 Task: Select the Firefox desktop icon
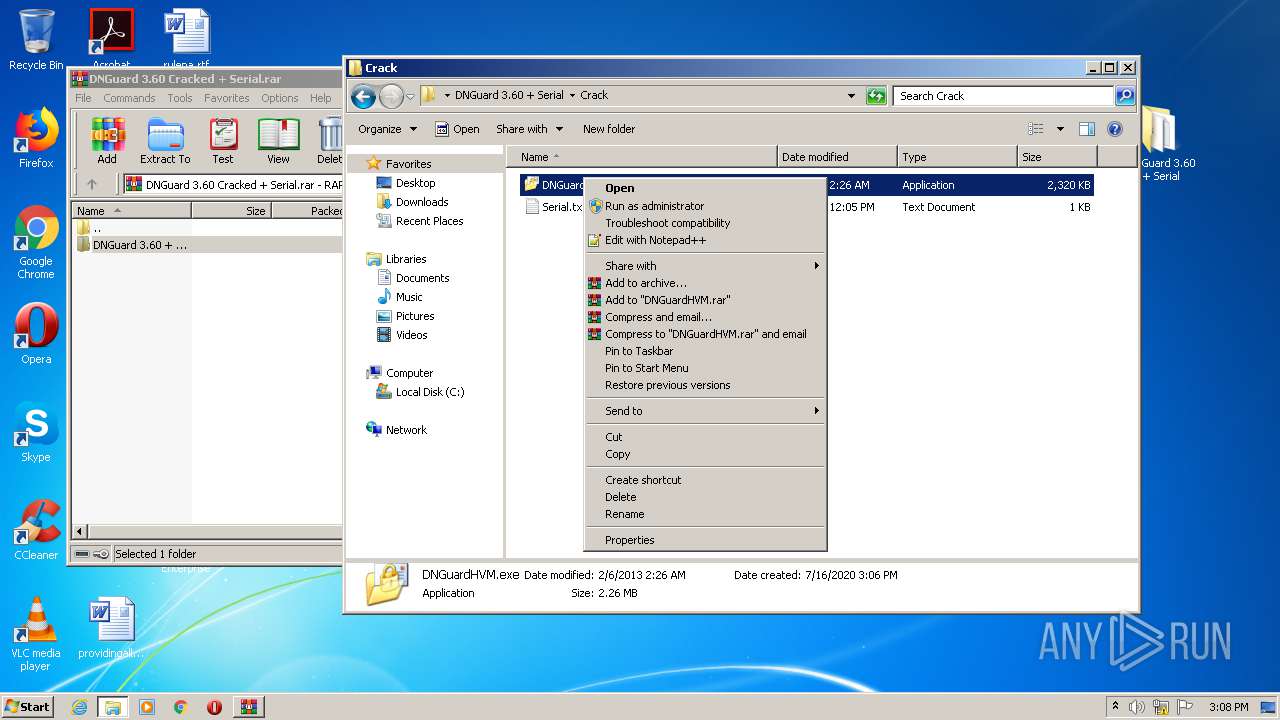[x=36, y=138]
